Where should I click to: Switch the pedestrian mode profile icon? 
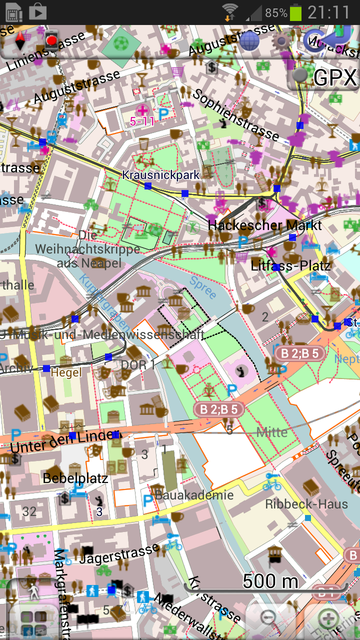(x=33, y=590)
